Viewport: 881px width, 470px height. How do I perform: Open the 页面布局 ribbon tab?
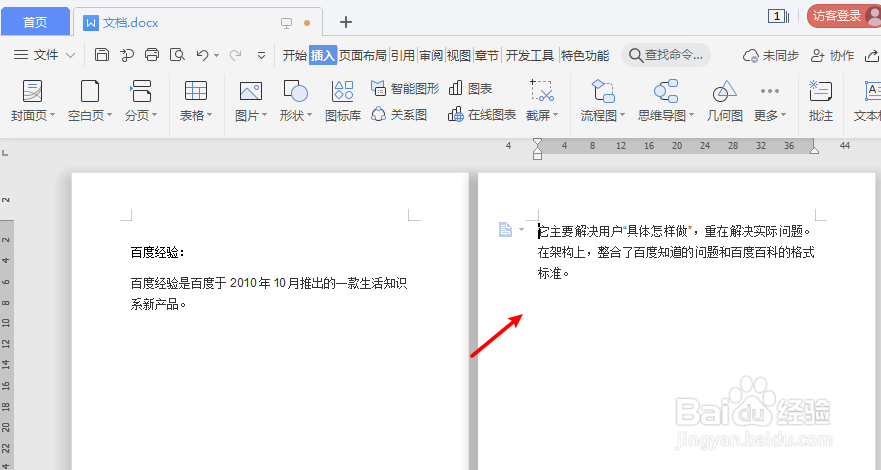(x=363, y=55)
